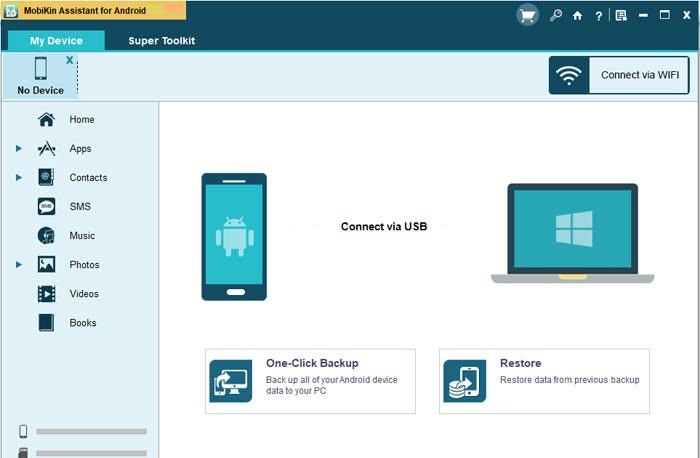Click the Home sidebar house icon
The image size is (700, 458).
(x=46, y=119)
